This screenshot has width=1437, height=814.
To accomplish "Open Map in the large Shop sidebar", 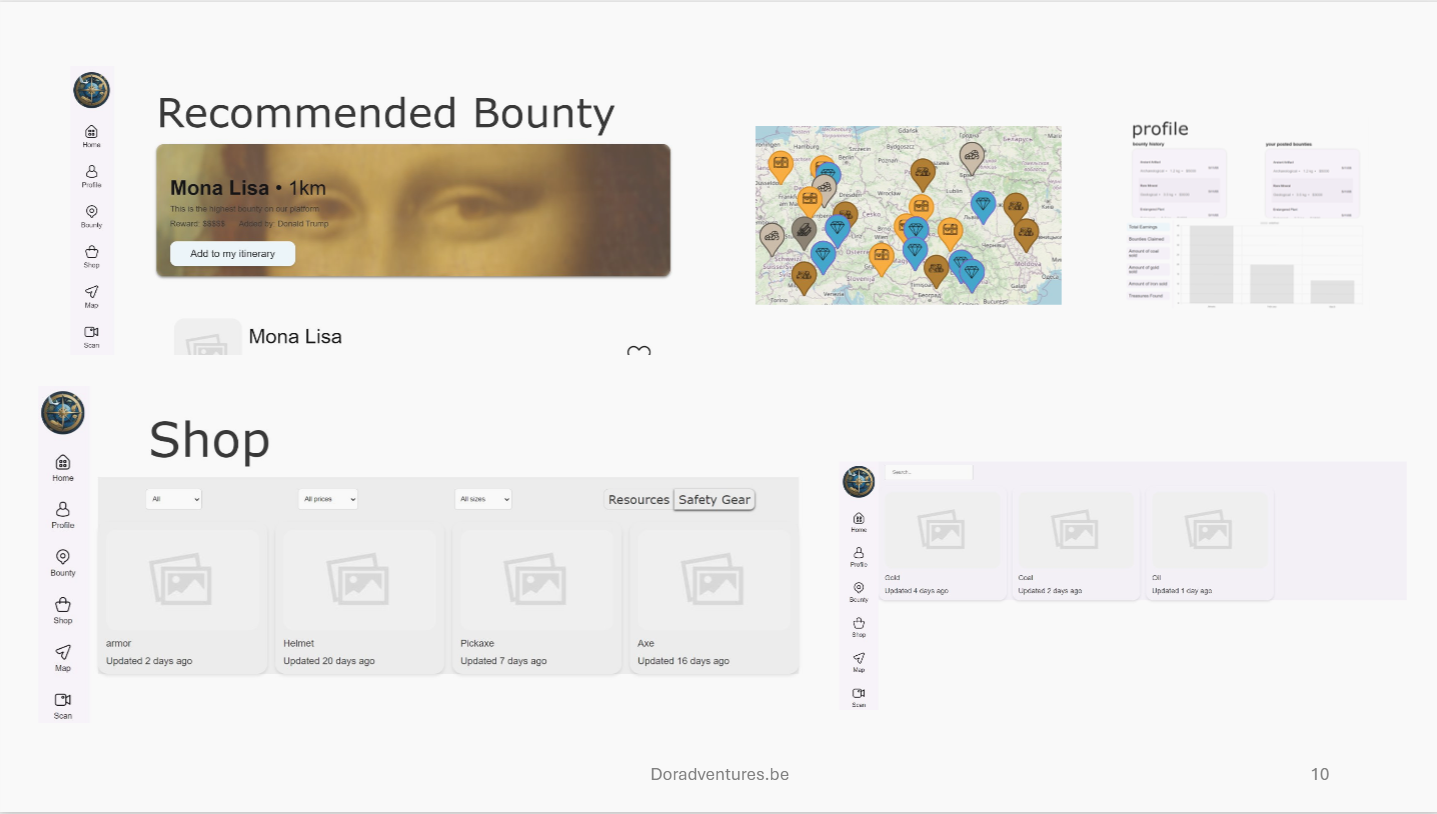I will [x=63, y=658].
